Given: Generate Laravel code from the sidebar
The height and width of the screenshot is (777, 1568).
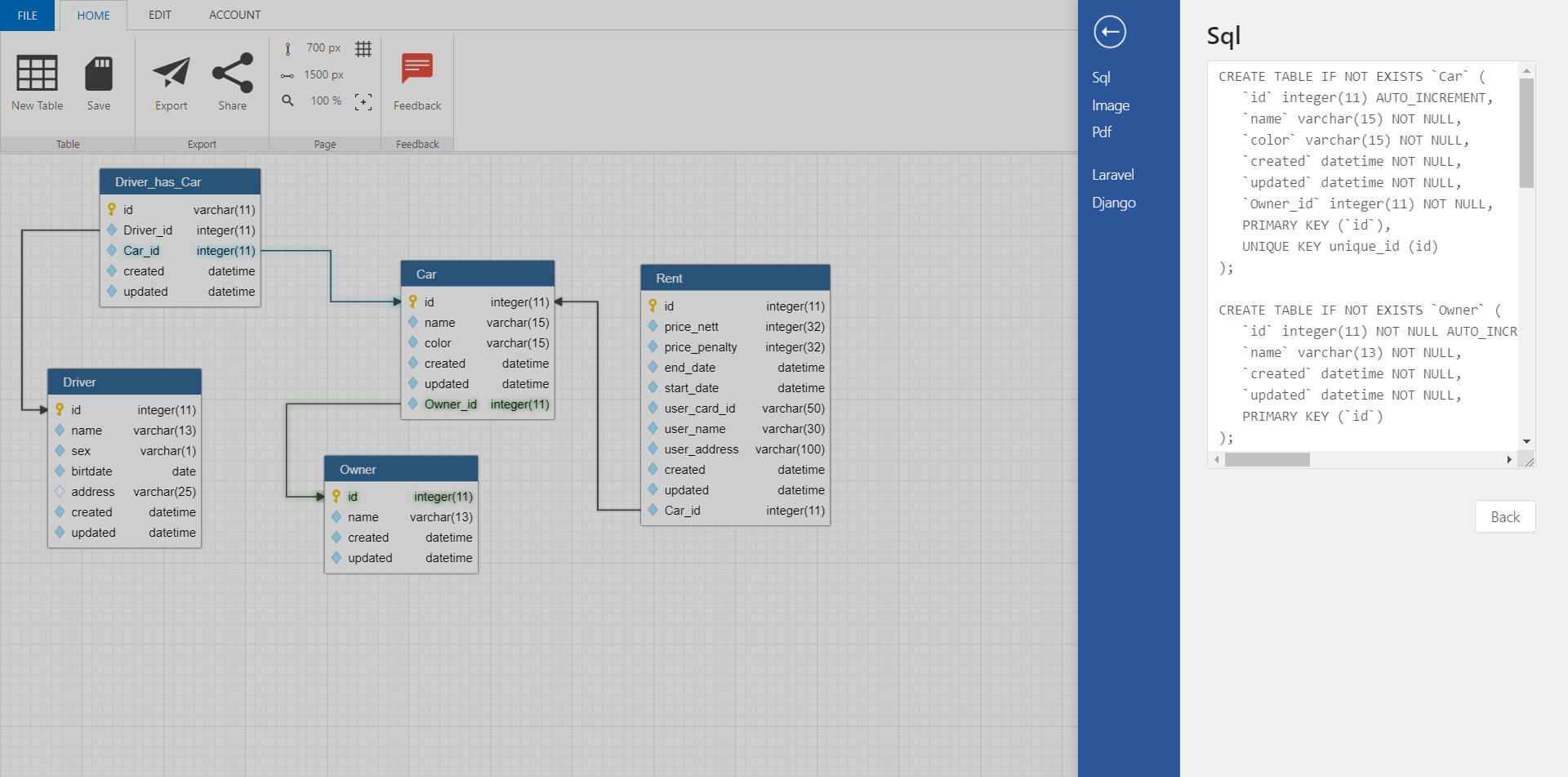Looking at the screenshot, I should pyautogui.click(x=1112, y=174).
